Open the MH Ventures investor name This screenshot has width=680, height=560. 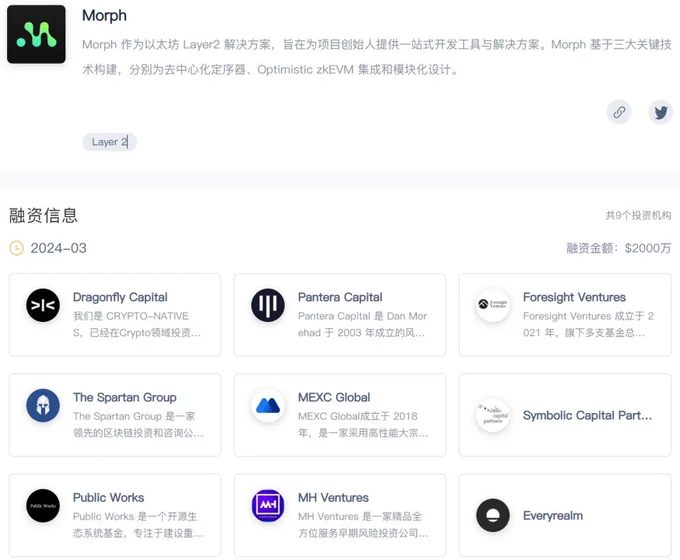point(333,498)
